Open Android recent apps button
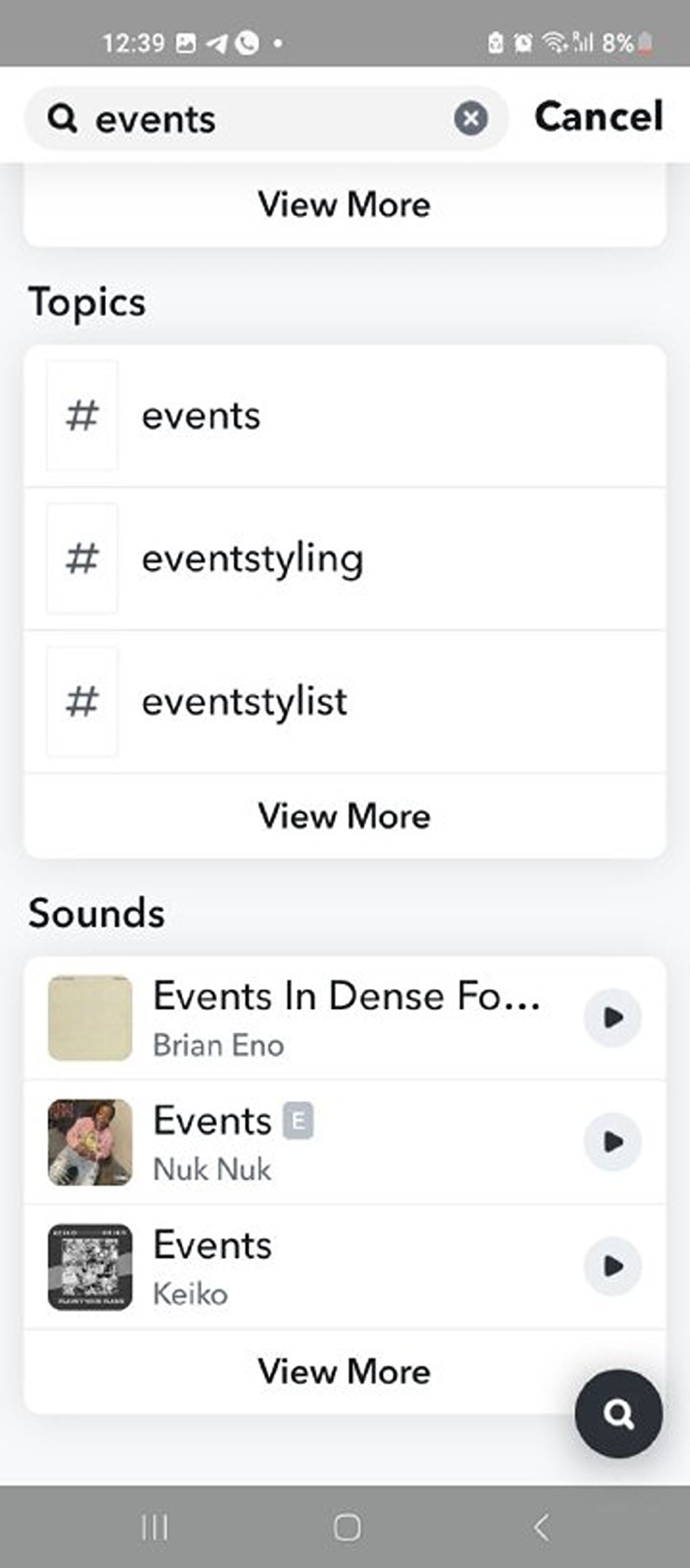The image size is (690, 1568). (x=154, y=1527)
